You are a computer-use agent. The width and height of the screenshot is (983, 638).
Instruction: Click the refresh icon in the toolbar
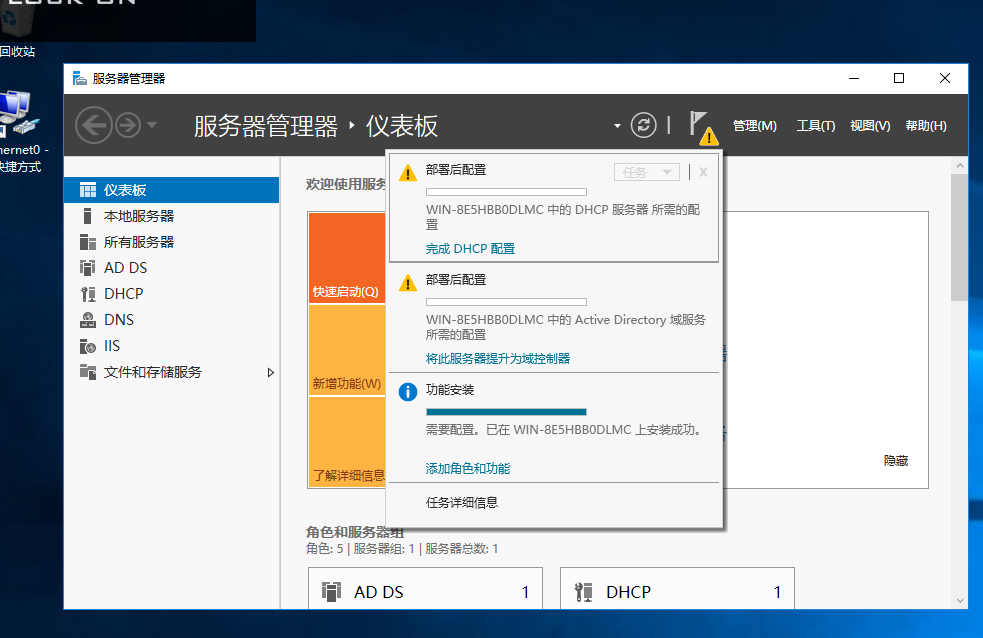tap(643, 125)
